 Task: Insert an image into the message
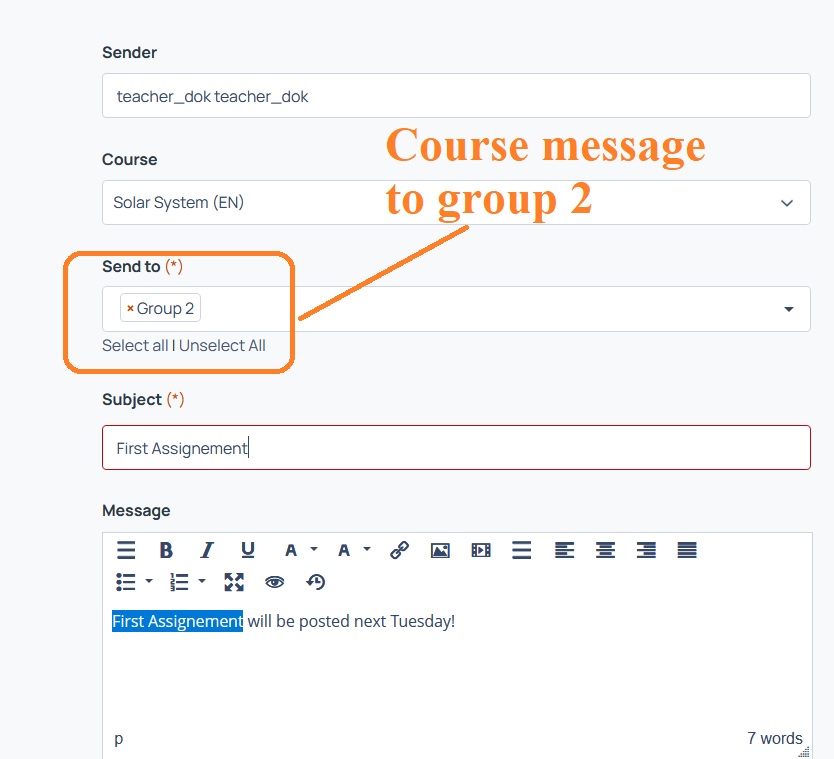coord(440,550)
